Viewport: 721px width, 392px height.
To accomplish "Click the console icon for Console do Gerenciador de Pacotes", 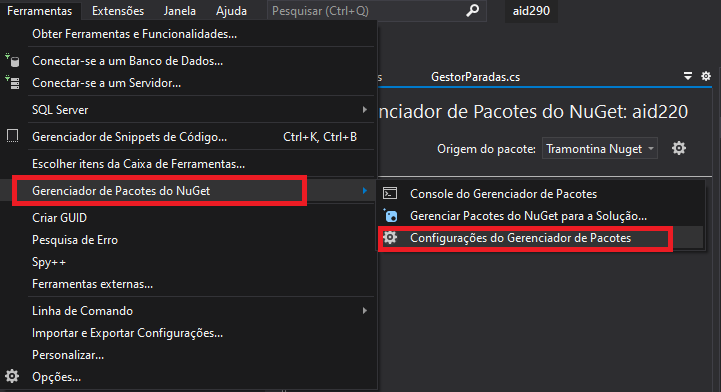I will click(390, 193).
